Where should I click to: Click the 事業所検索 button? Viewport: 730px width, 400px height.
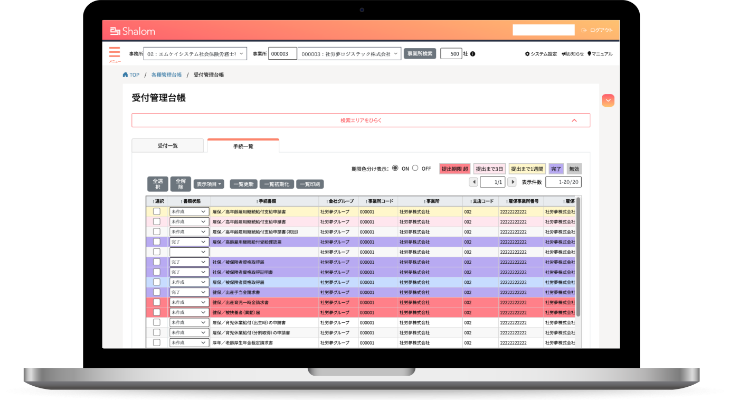point(420,54)
